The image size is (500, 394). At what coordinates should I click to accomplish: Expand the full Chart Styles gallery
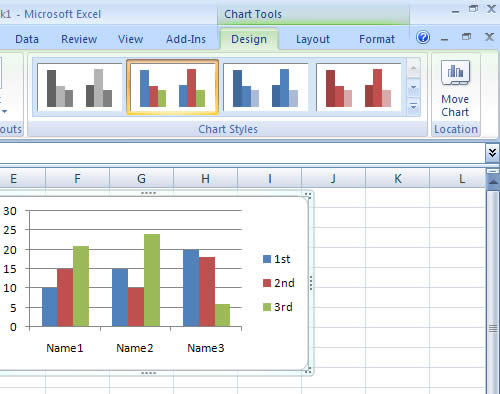pos(413,107)
